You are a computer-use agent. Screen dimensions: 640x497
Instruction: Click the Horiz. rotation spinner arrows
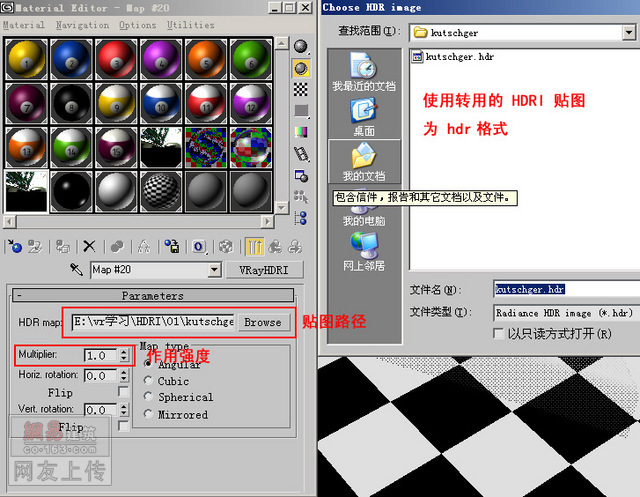[x=124, y=375]
